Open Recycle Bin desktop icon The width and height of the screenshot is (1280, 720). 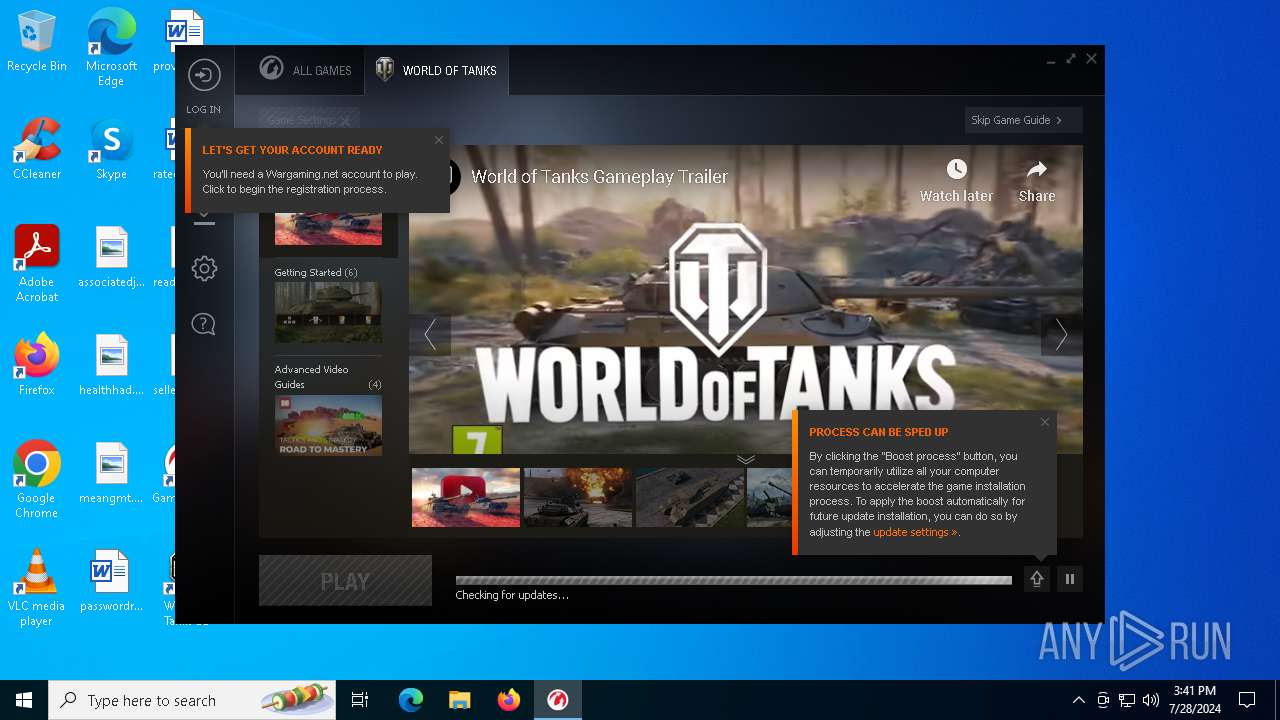37,41
